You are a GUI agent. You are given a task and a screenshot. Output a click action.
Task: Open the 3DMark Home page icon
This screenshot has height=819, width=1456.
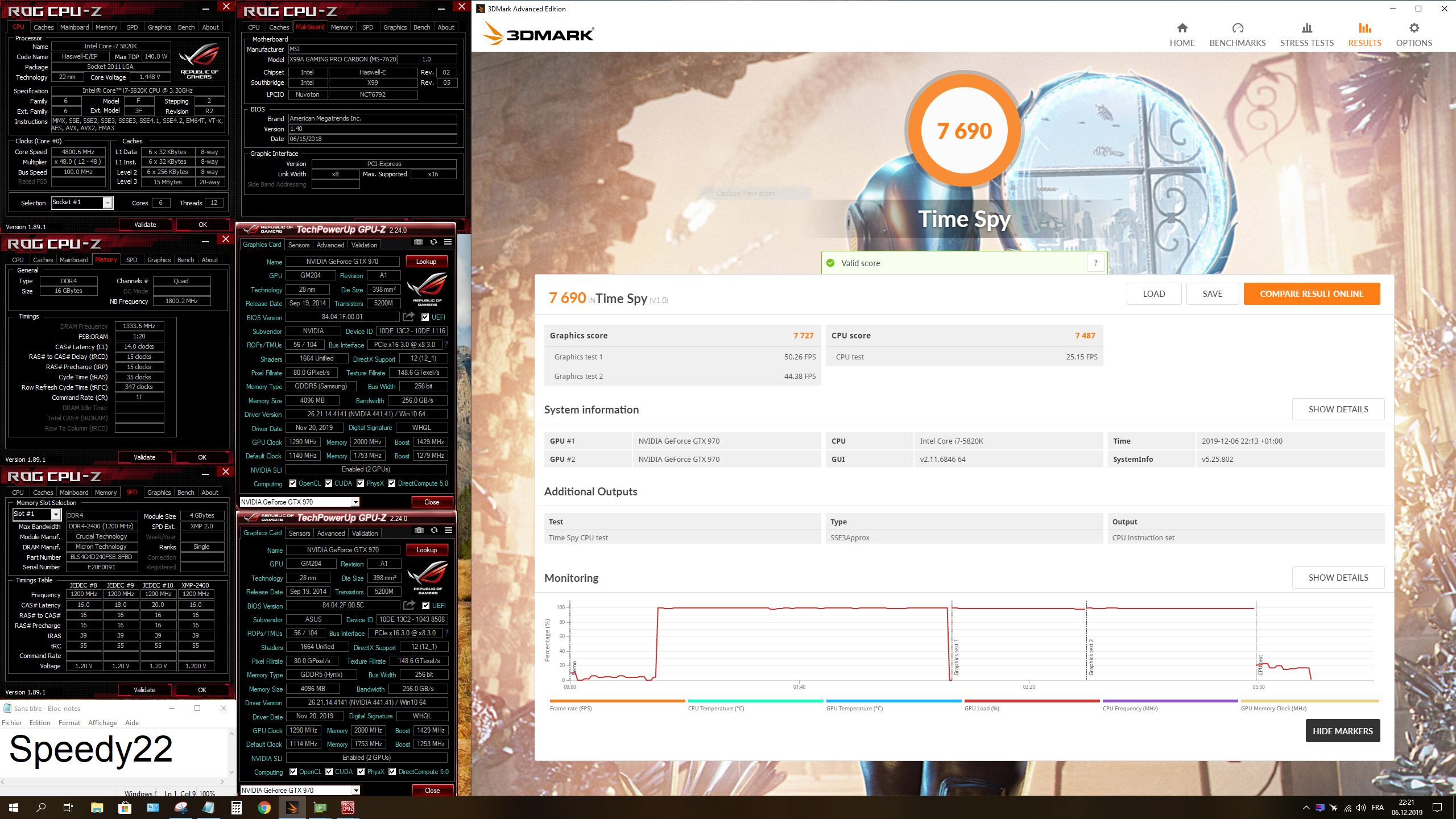1182,28
